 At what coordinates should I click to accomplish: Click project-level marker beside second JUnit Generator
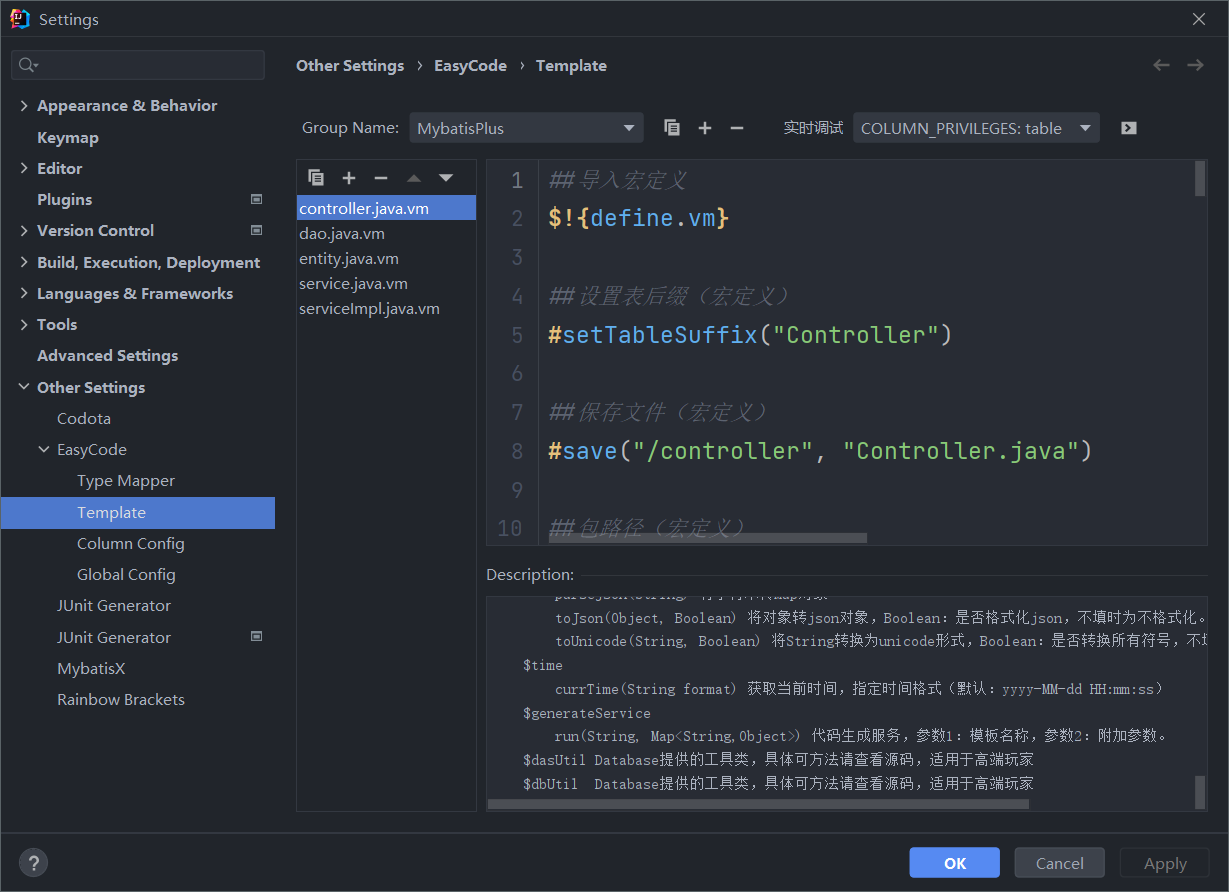[x=256, y=636]
